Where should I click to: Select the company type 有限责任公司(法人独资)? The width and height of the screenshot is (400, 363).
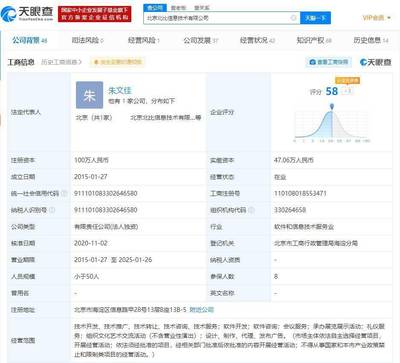tap(106, 227)
